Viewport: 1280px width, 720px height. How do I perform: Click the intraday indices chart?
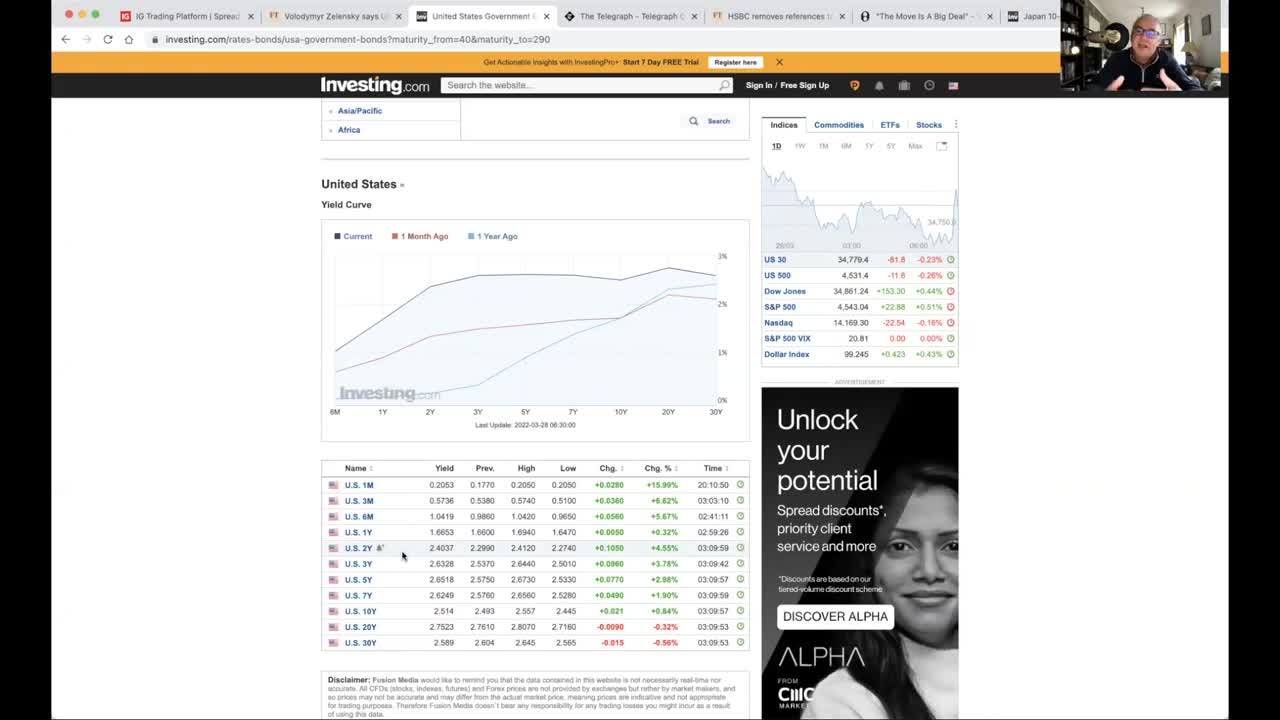[859, 205]
